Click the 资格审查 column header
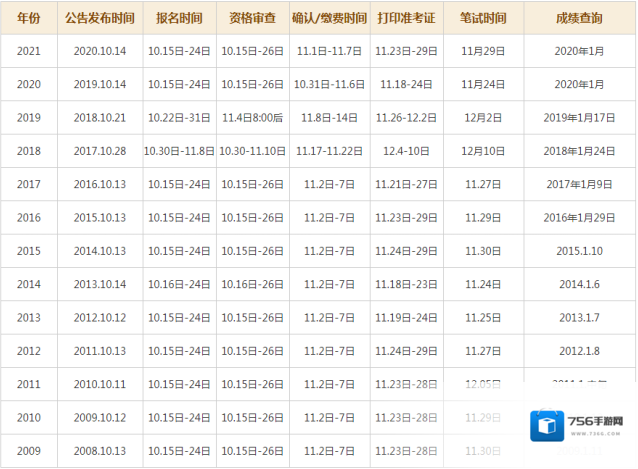638x469 pixels. pos(252,18)
